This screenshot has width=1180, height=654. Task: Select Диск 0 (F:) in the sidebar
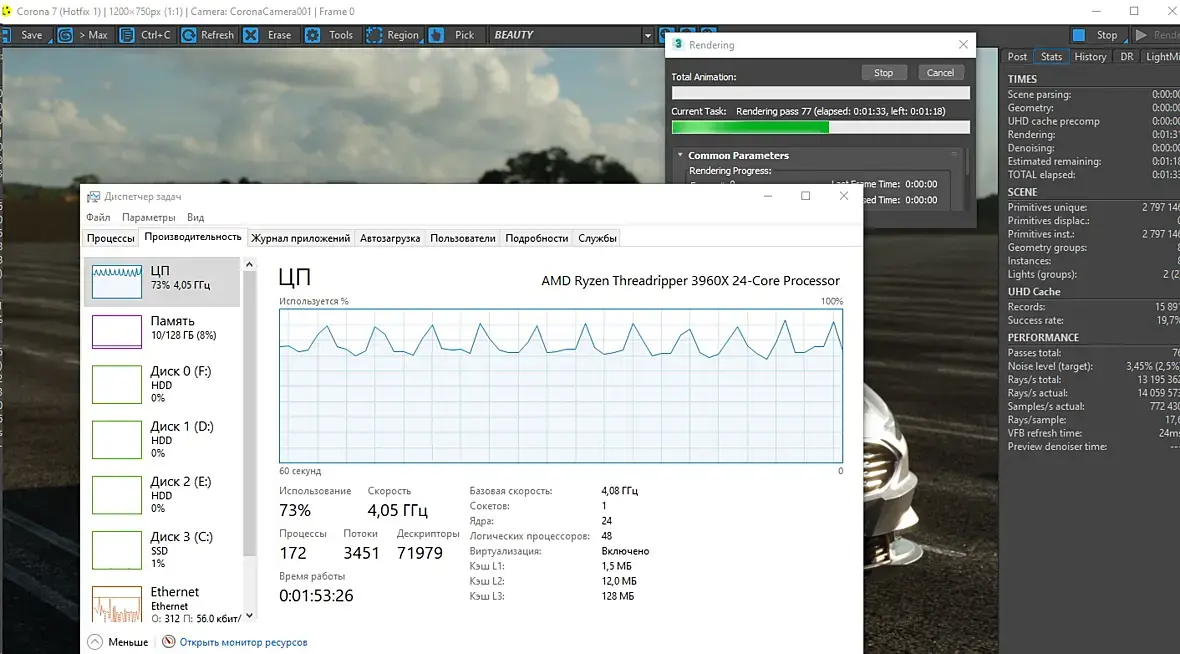click(x=162, y=384)
